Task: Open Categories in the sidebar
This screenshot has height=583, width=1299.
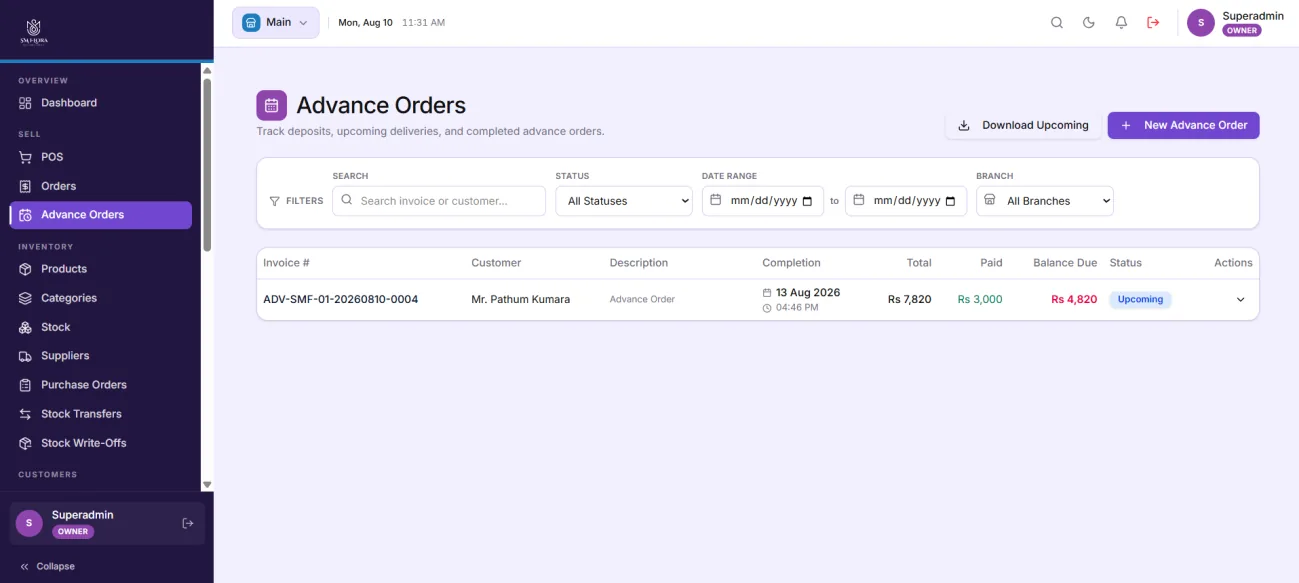Action: pos(100,298)
